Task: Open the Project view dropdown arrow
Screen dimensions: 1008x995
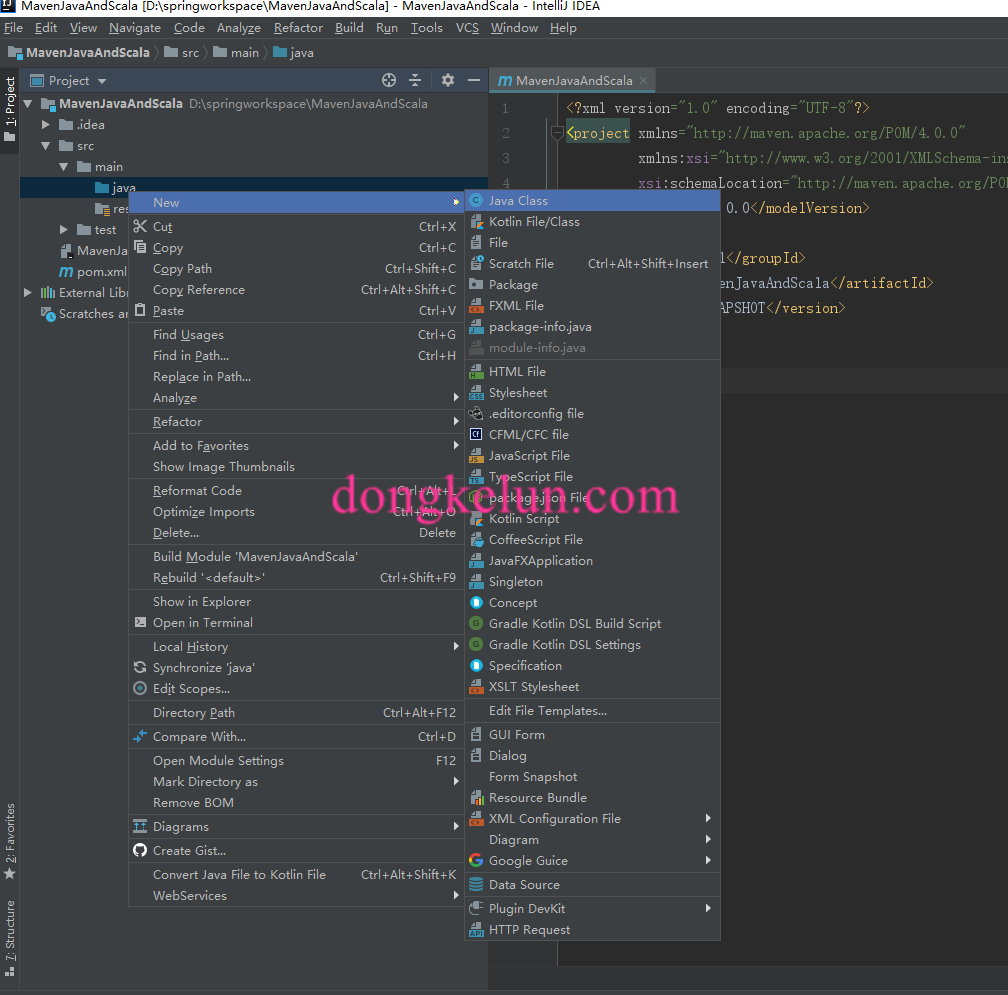Action: click(102, 81)
